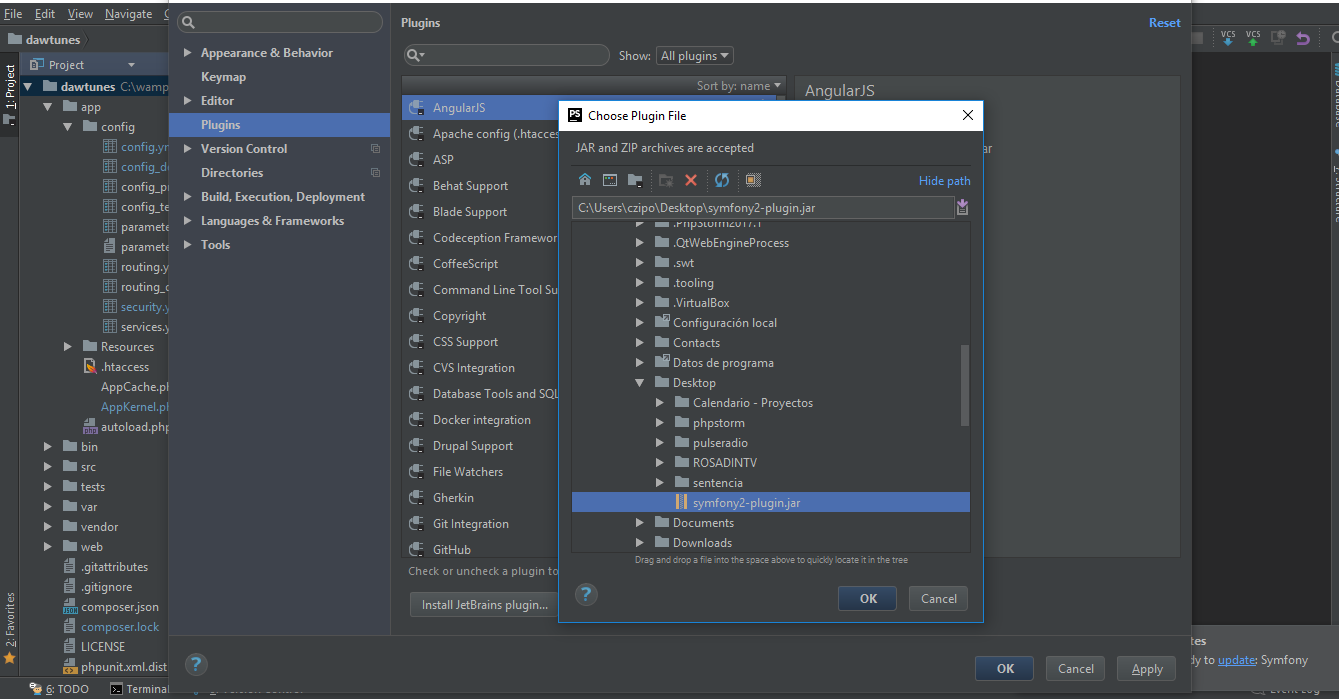Open help in Settings dialog

coord(196,664)
